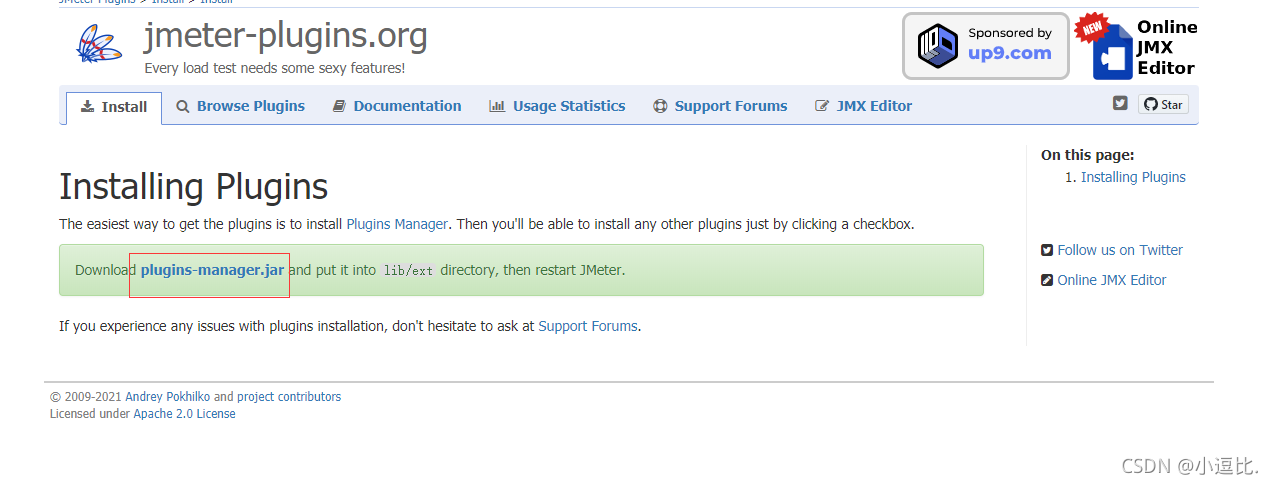Screen dimensions: 1273x484
Task: Open the Install tab
Action: tap(114, 107)
